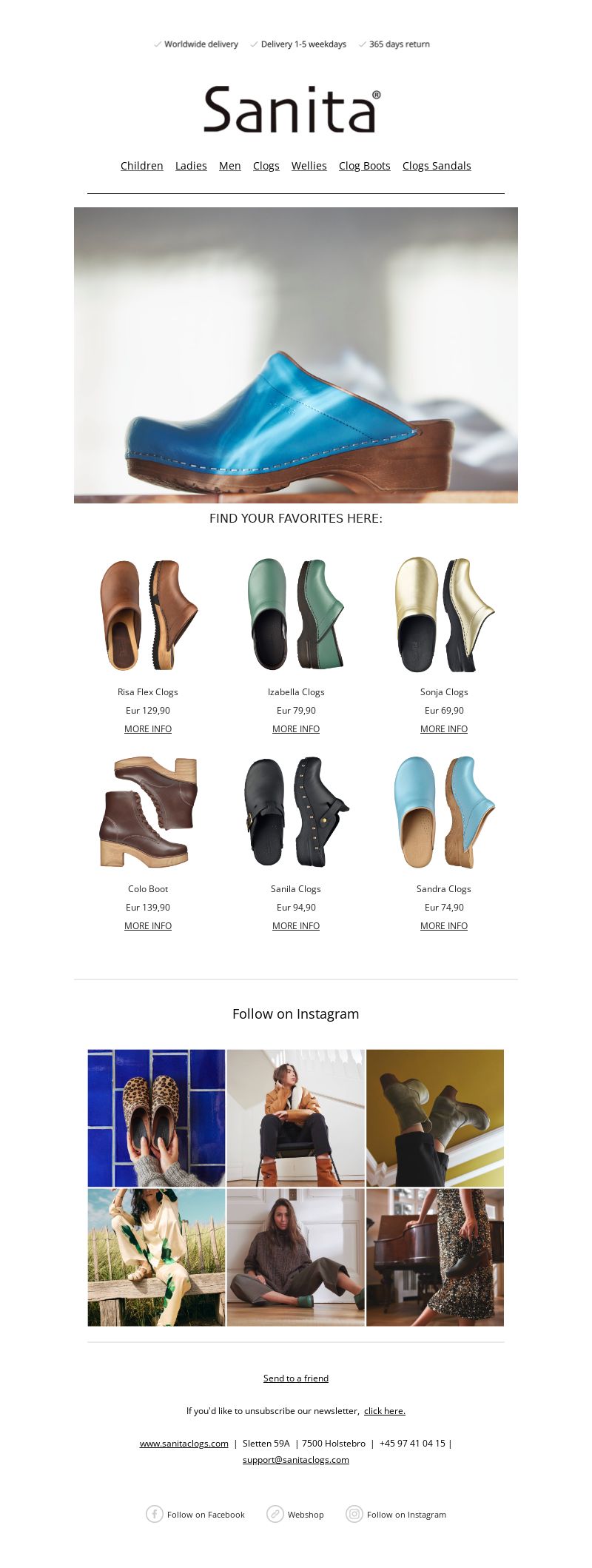
Task: Open the Send to a friend link
Action: tap(296, 1378)
